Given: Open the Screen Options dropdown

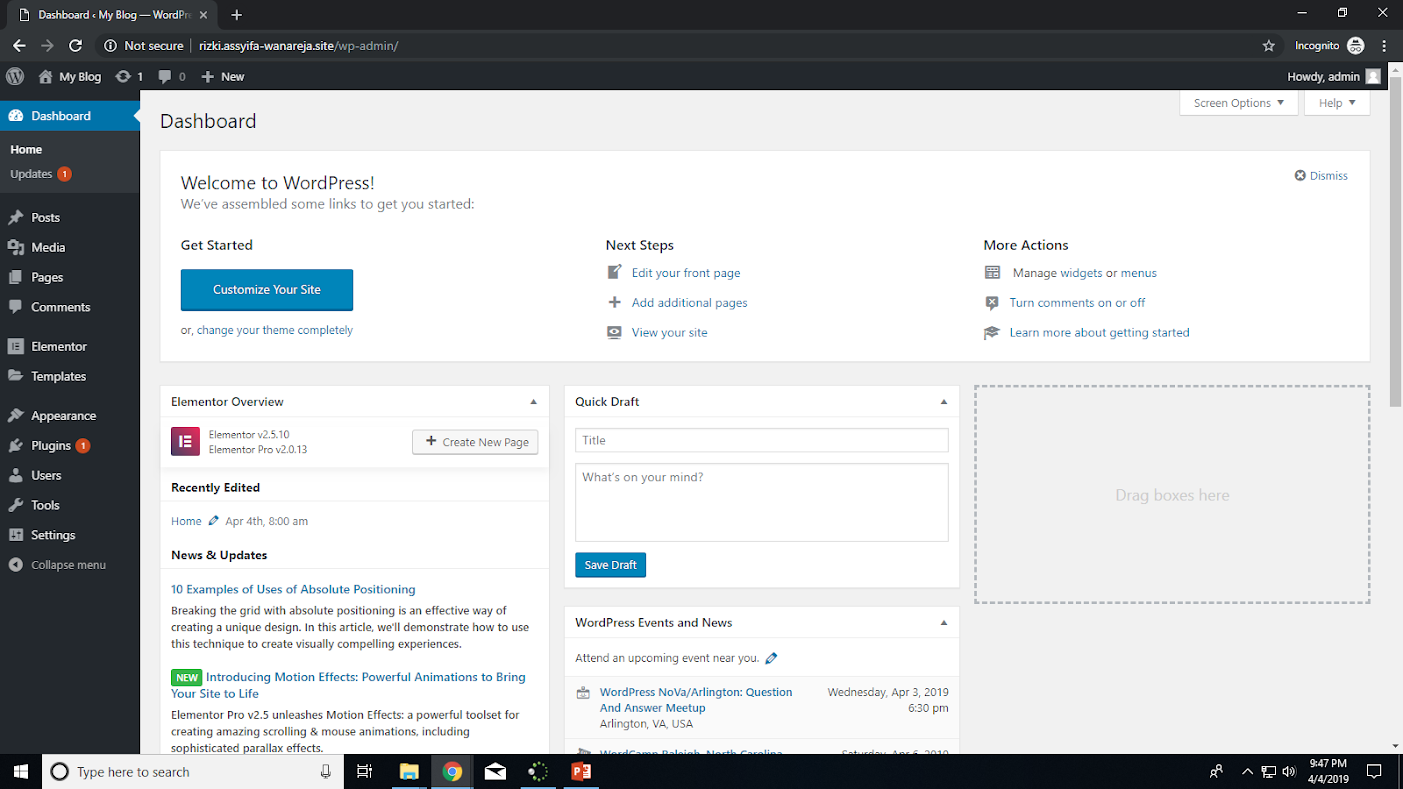Looking at the screenshot, I should pos(1239,103).
